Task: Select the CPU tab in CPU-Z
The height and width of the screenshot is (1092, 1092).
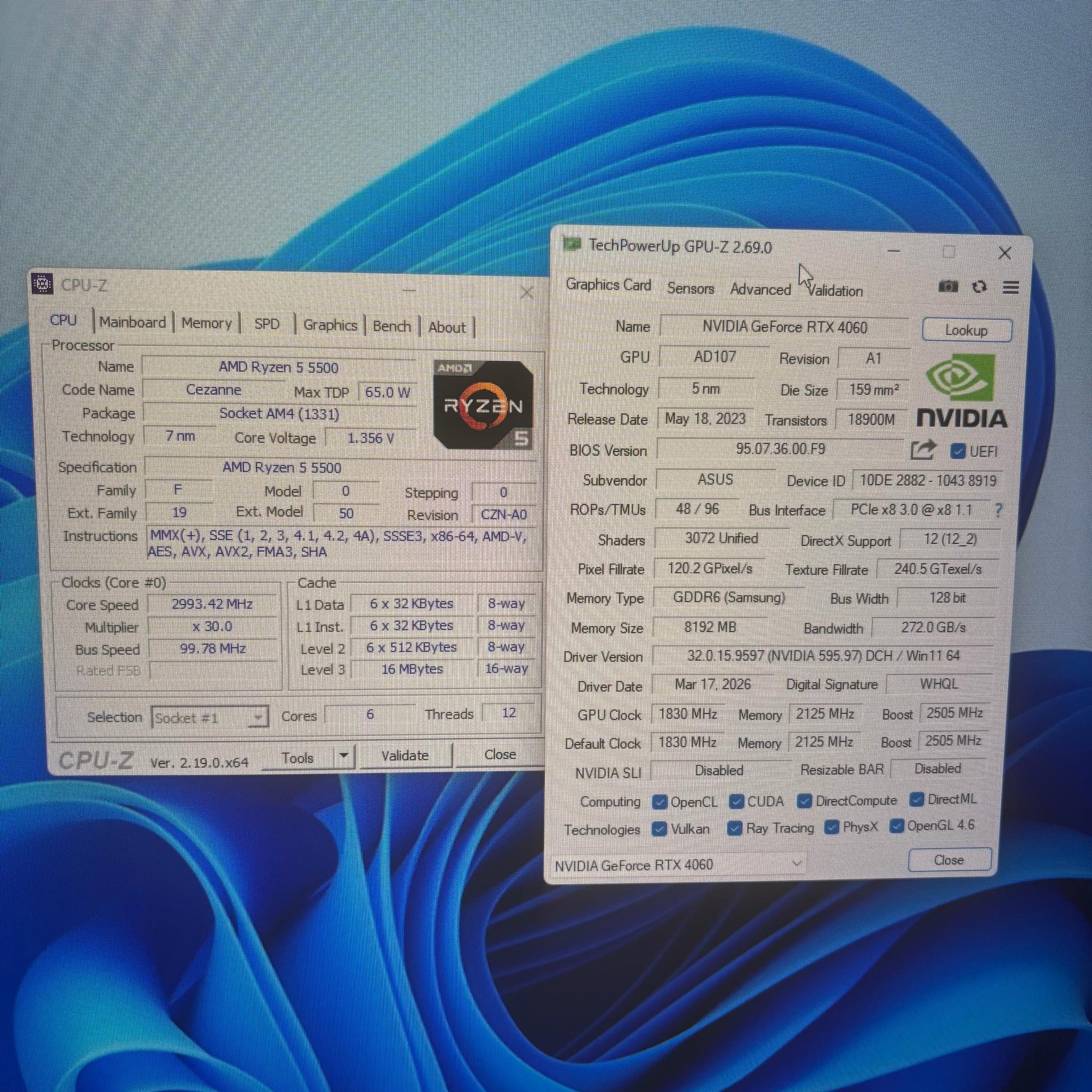Action: tap(63, 320)
